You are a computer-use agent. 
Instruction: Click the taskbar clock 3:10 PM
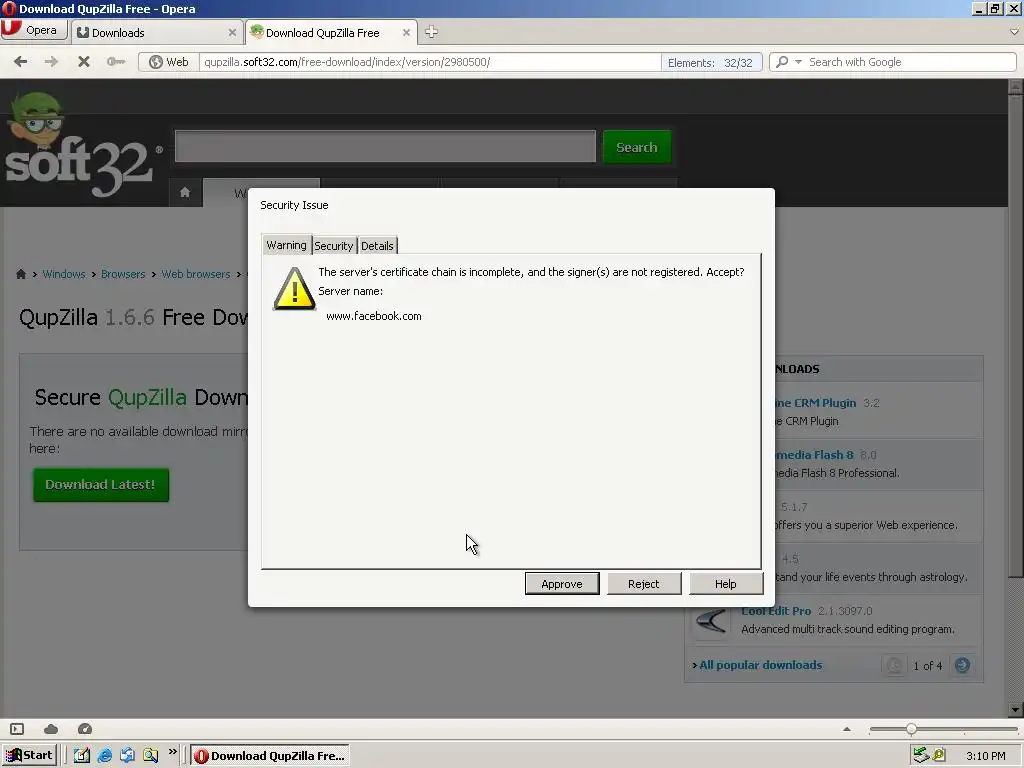(985, 756)
